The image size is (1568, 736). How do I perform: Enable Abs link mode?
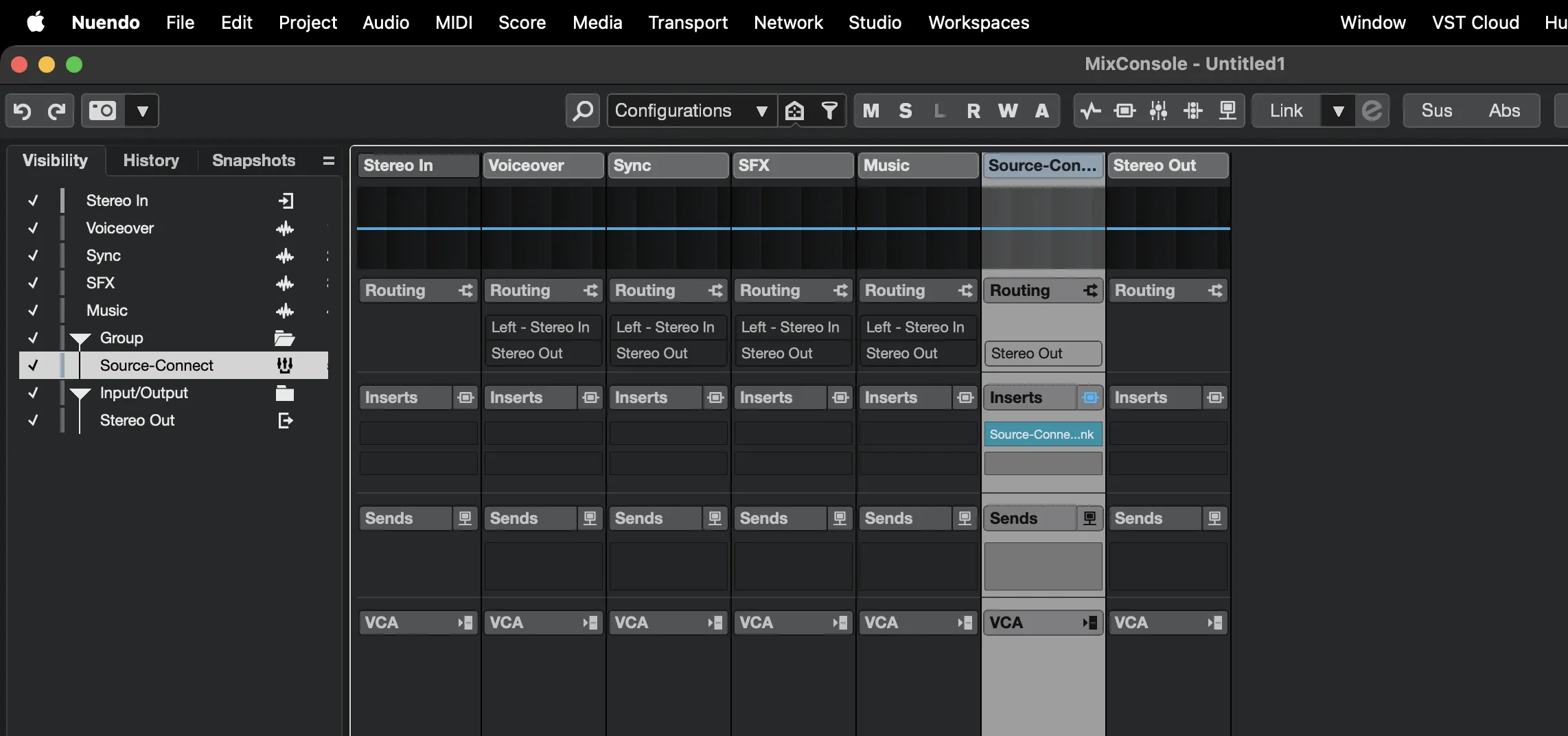point(1504,111)
